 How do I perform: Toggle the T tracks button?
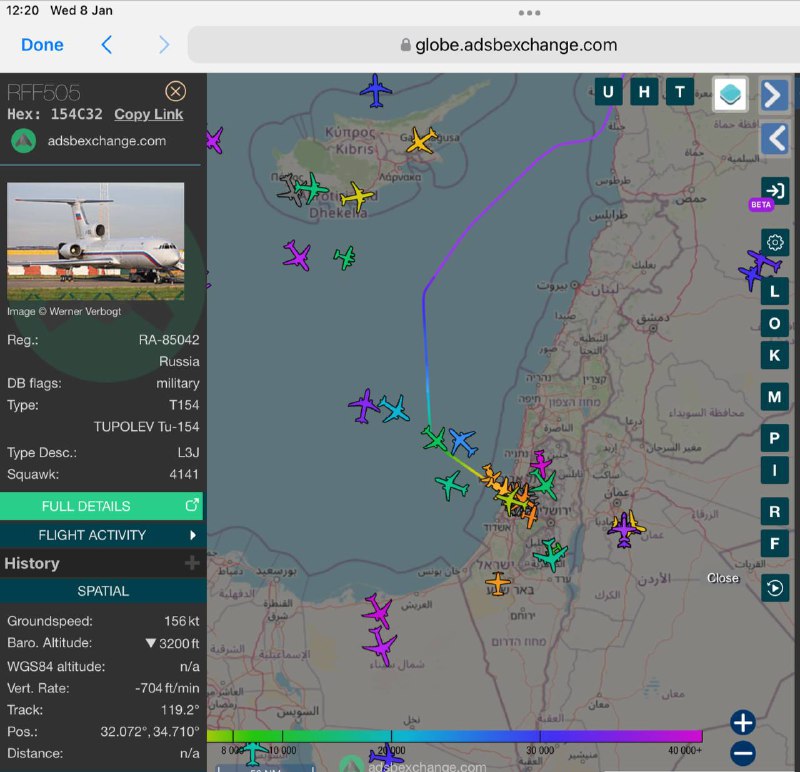pos(680,92)
